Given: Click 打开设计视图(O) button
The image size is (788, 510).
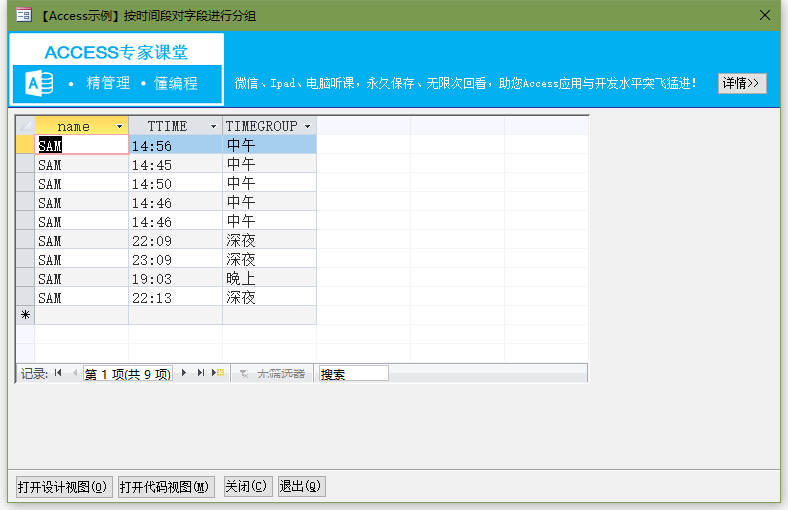Looking at the screenshot, I should point(64,486).
